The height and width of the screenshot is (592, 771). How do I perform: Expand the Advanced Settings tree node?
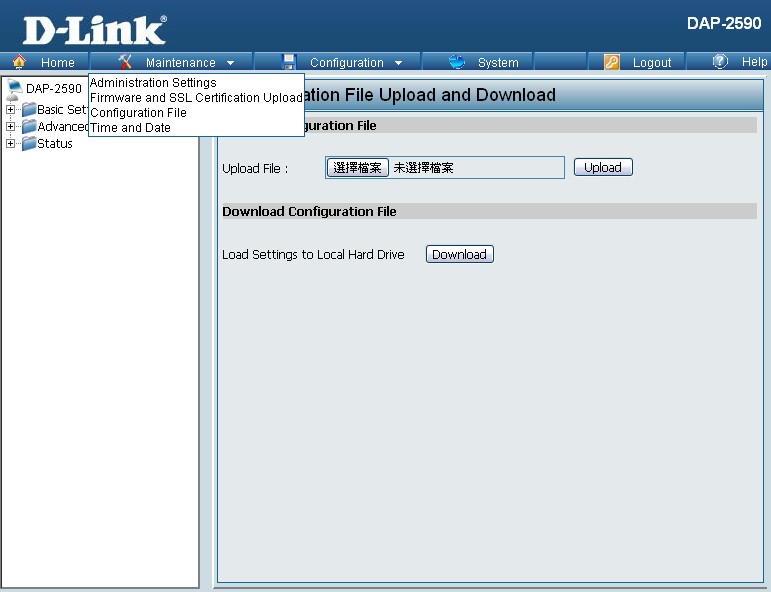tap(10, 126)
